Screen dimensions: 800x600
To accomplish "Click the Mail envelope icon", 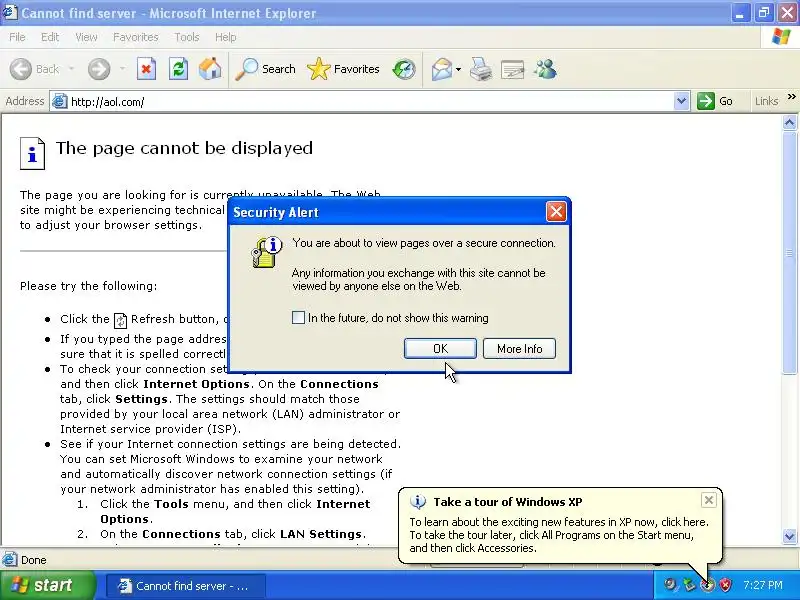I will [x=441, y=69].
